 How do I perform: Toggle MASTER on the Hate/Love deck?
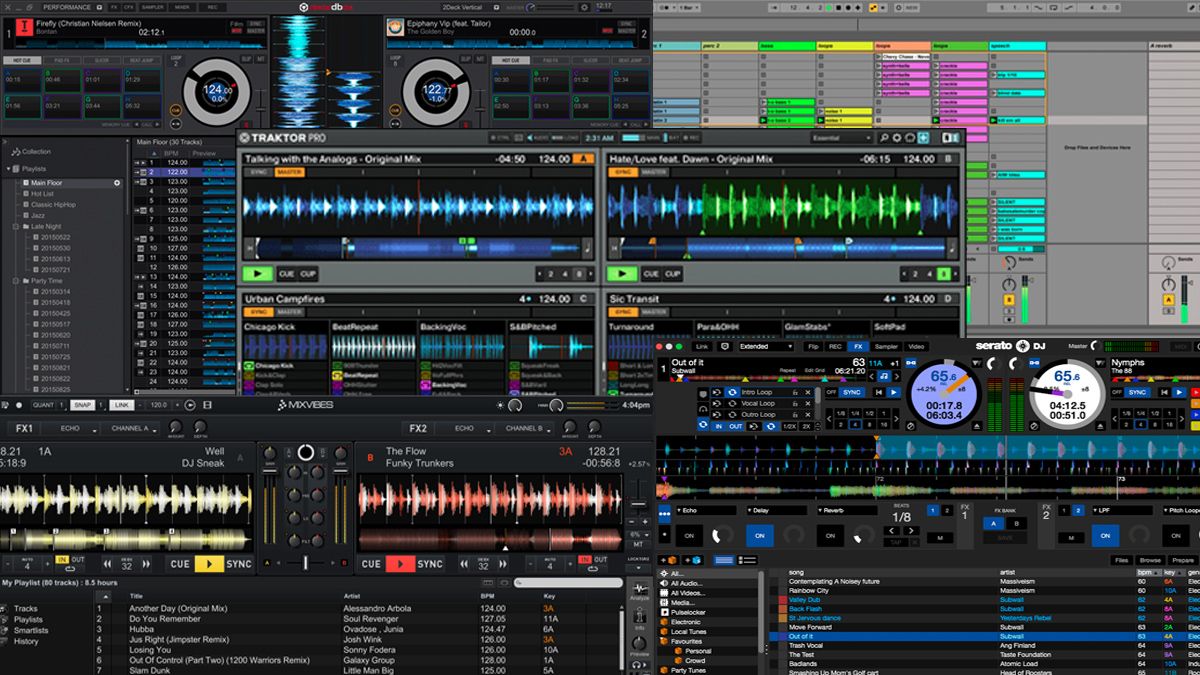pos(652,172)
